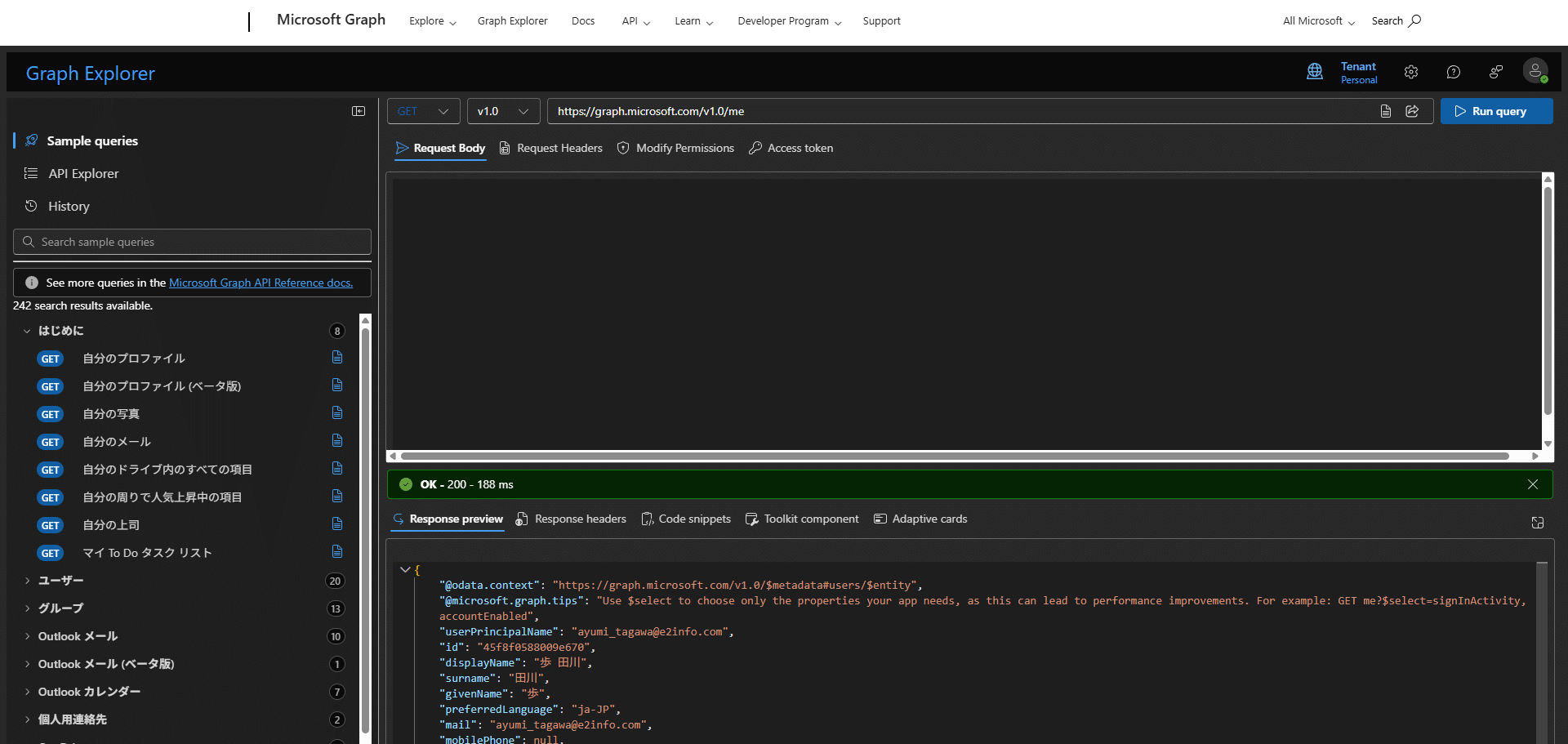Switch to the Code snippets tab

click(x=686, y=519)
